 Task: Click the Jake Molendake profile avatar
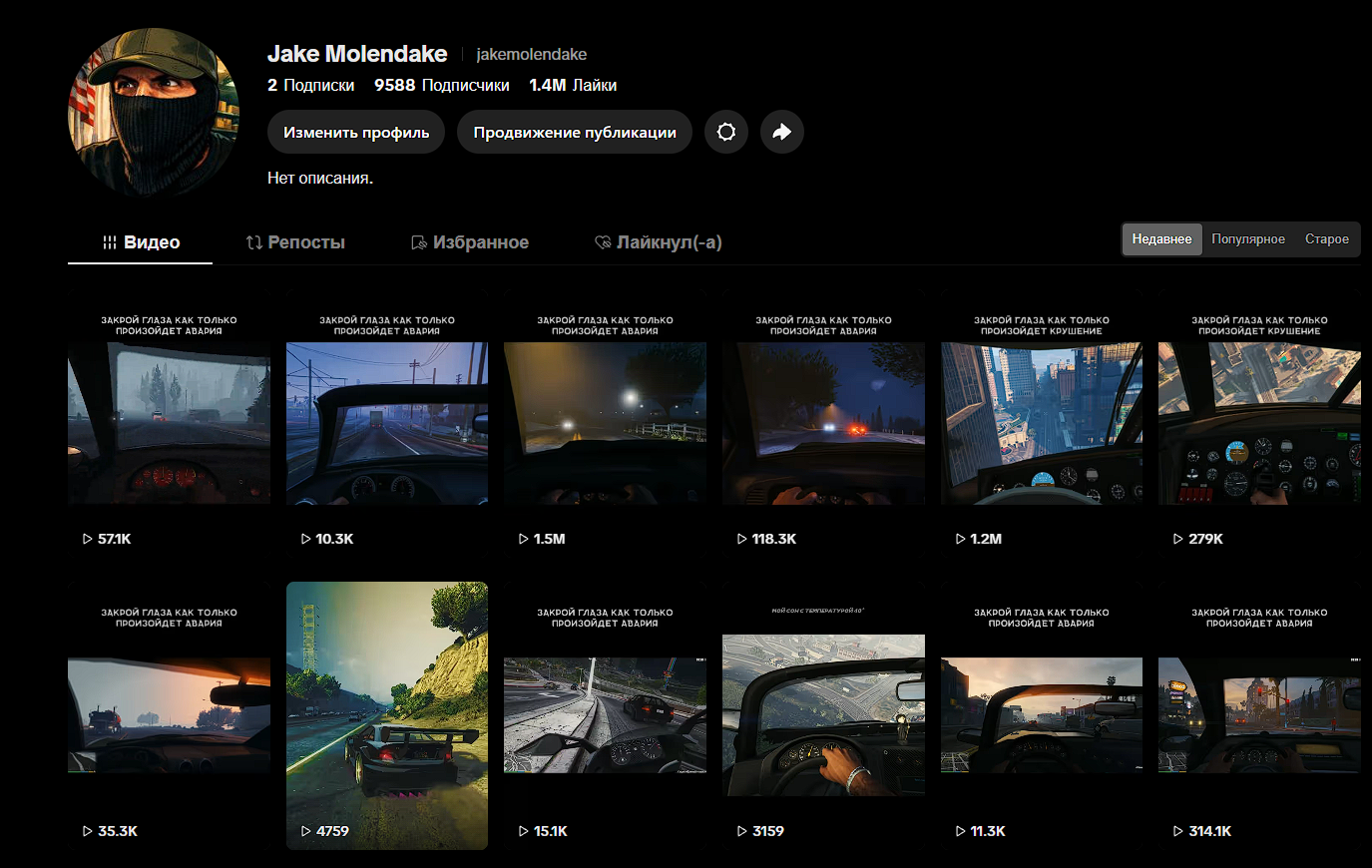pyautogui.click(x=154, y=113)
